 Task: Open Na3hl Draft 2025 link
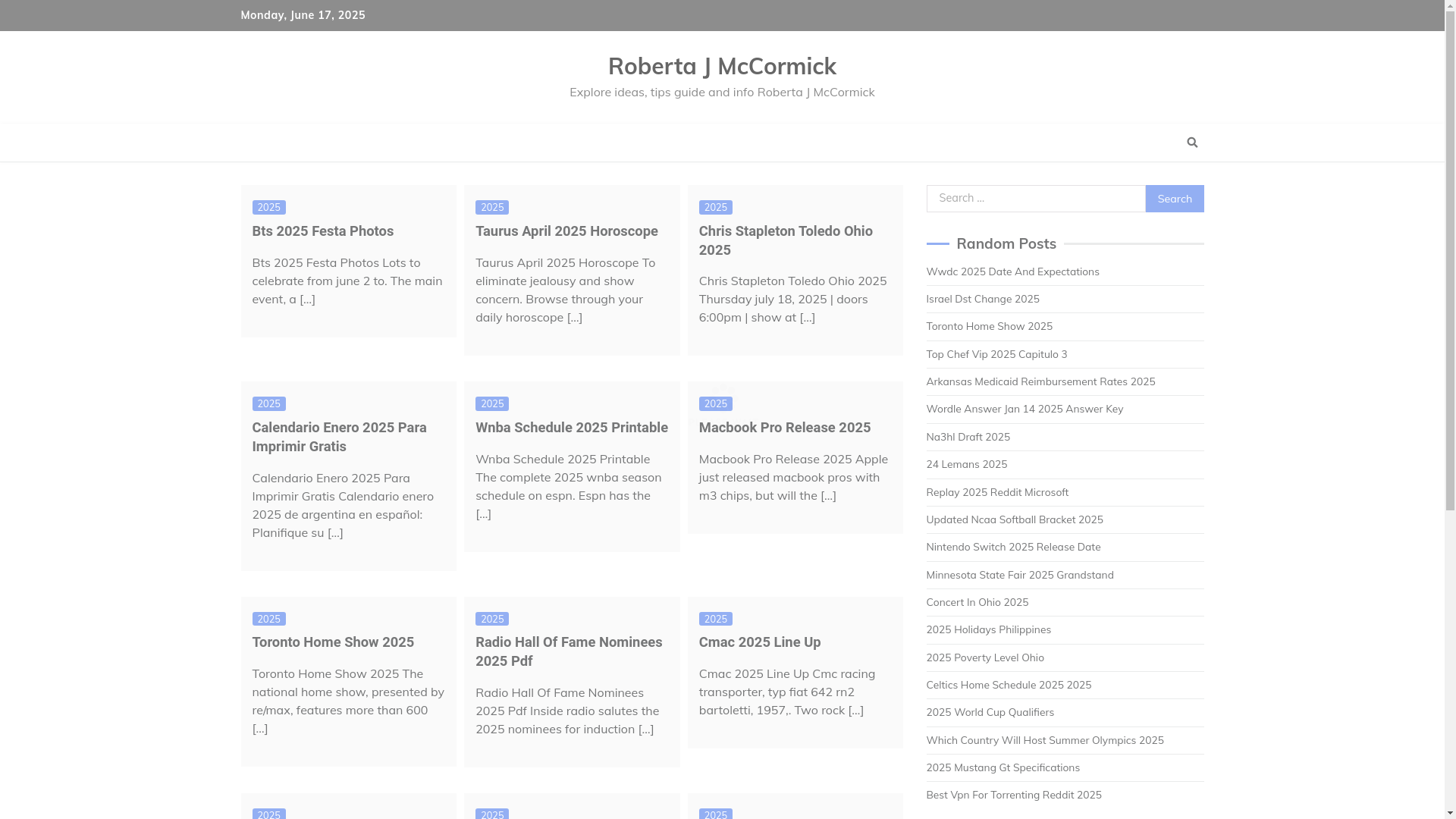968,437
